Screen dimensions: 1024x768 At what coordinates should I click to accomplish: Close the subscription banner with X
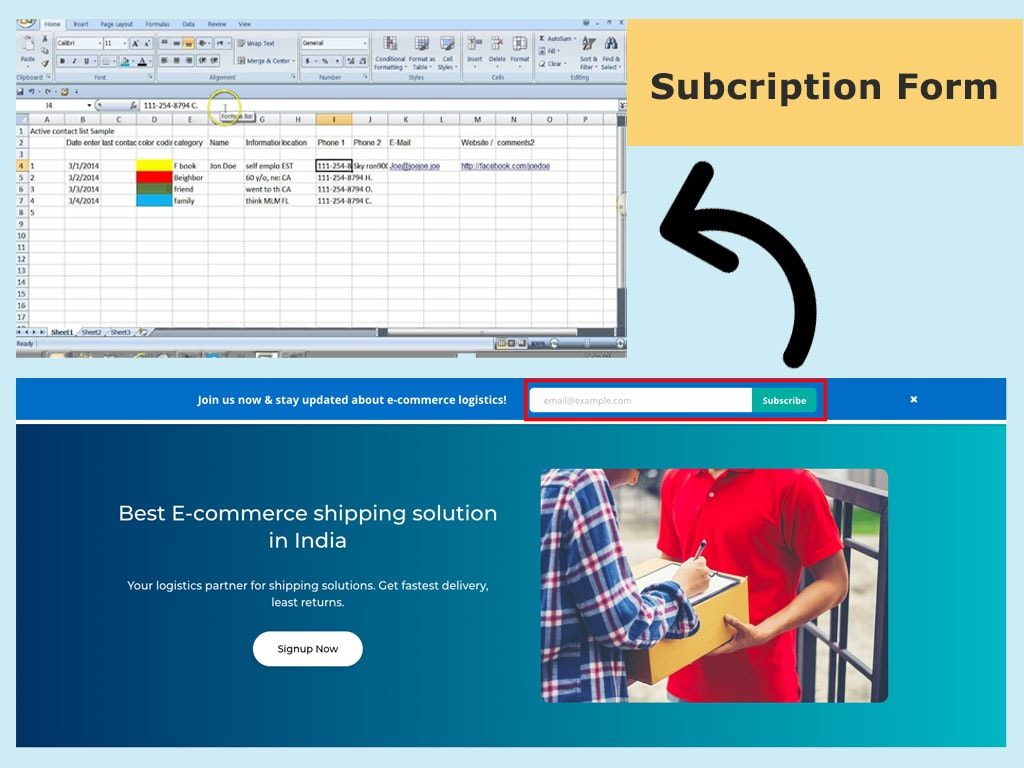(x=914, y=399)
